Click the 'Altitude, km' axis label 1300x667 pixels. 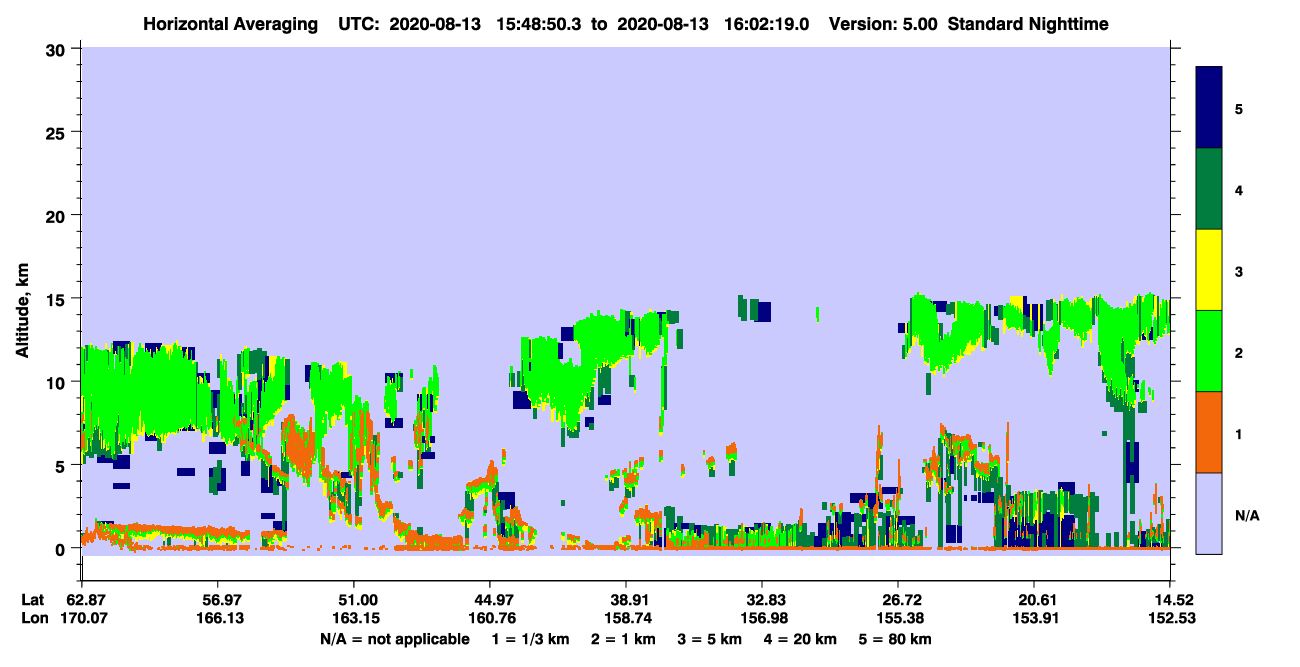(x=21, y=310)
